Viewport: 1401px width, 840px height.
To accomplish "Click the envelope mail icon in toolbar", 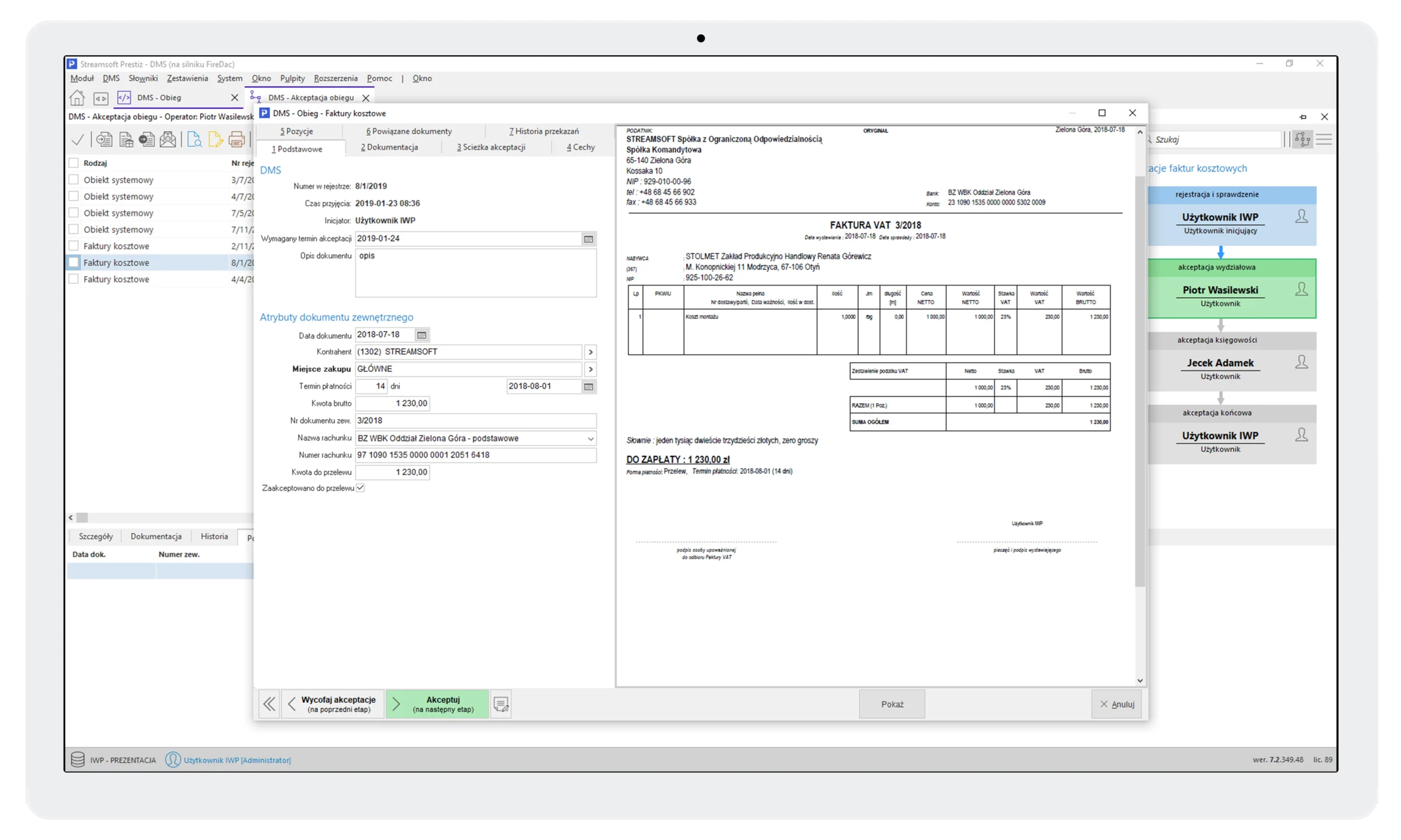I will (168, 139).
